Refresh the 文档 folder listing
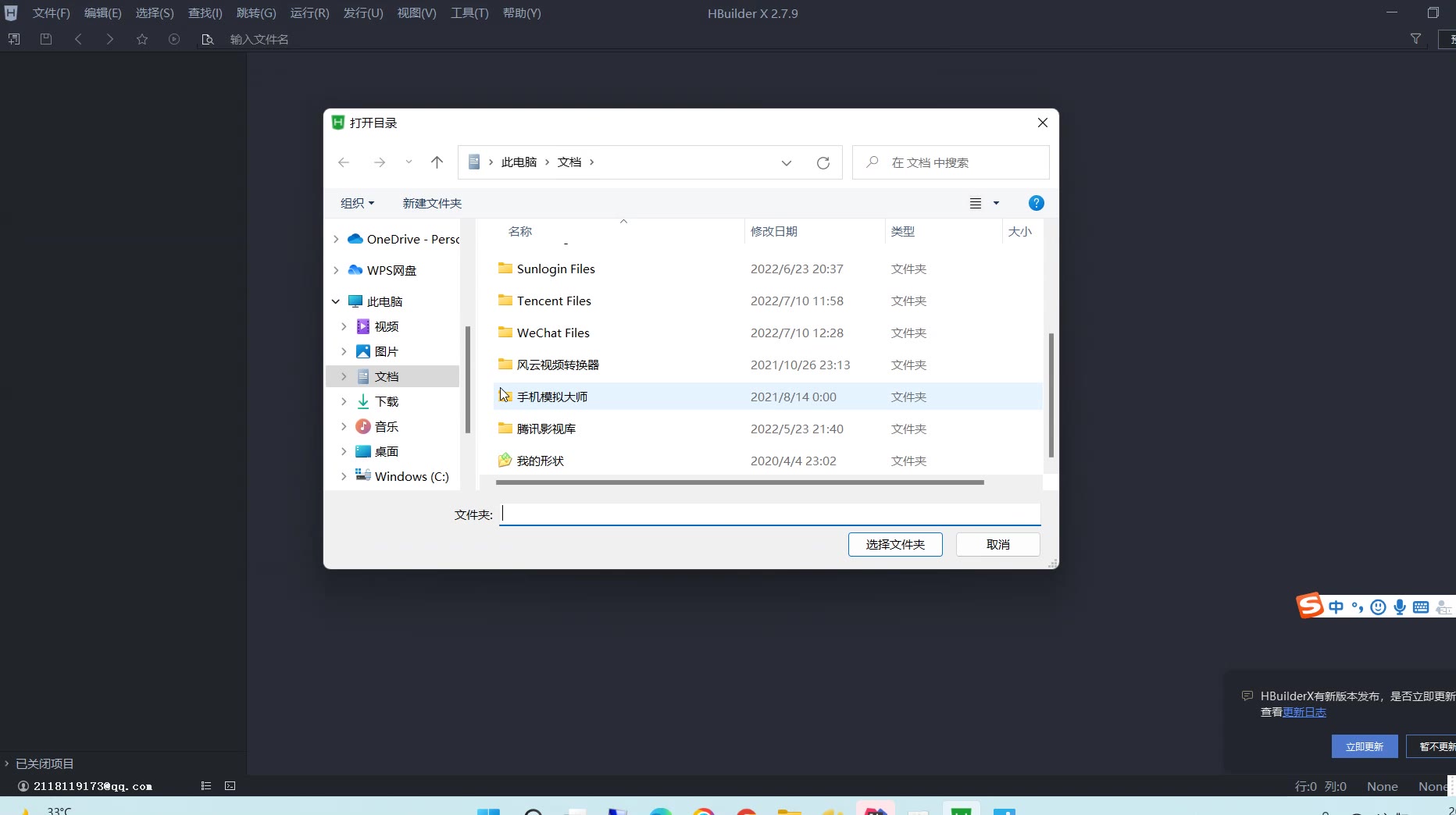This screenshot has width=1456, height=815. (x=823, y=162)
